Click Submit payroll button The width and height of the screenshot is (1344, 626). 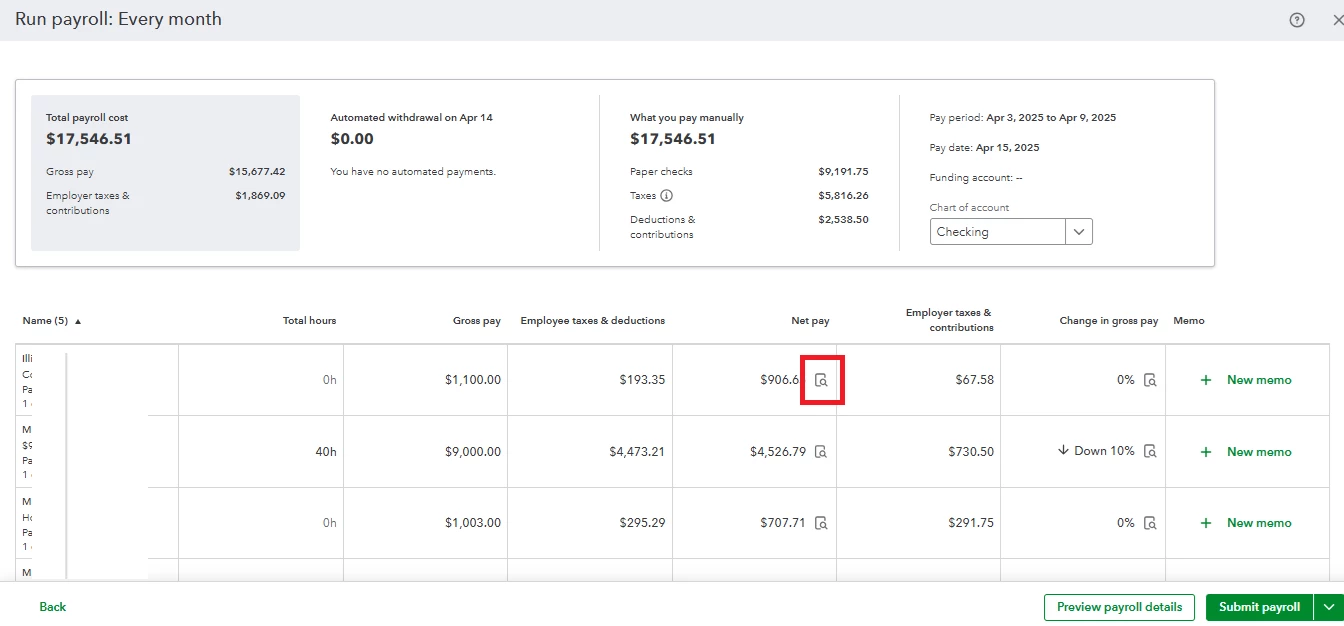pos(1260,607)
